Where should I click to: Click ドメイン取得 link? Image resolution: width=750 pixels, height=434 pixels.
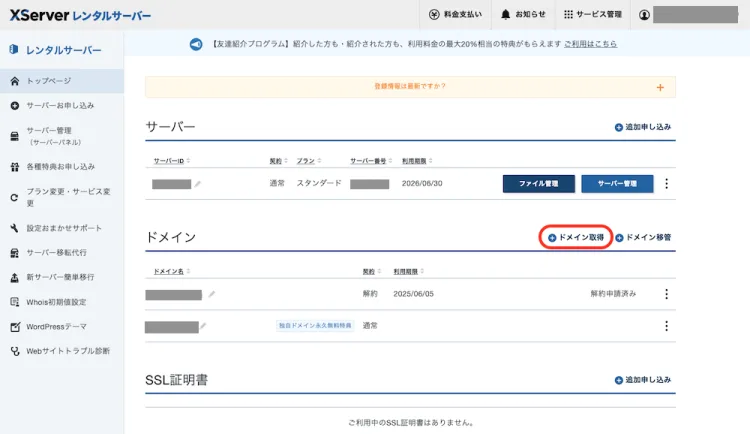(576, 237)
